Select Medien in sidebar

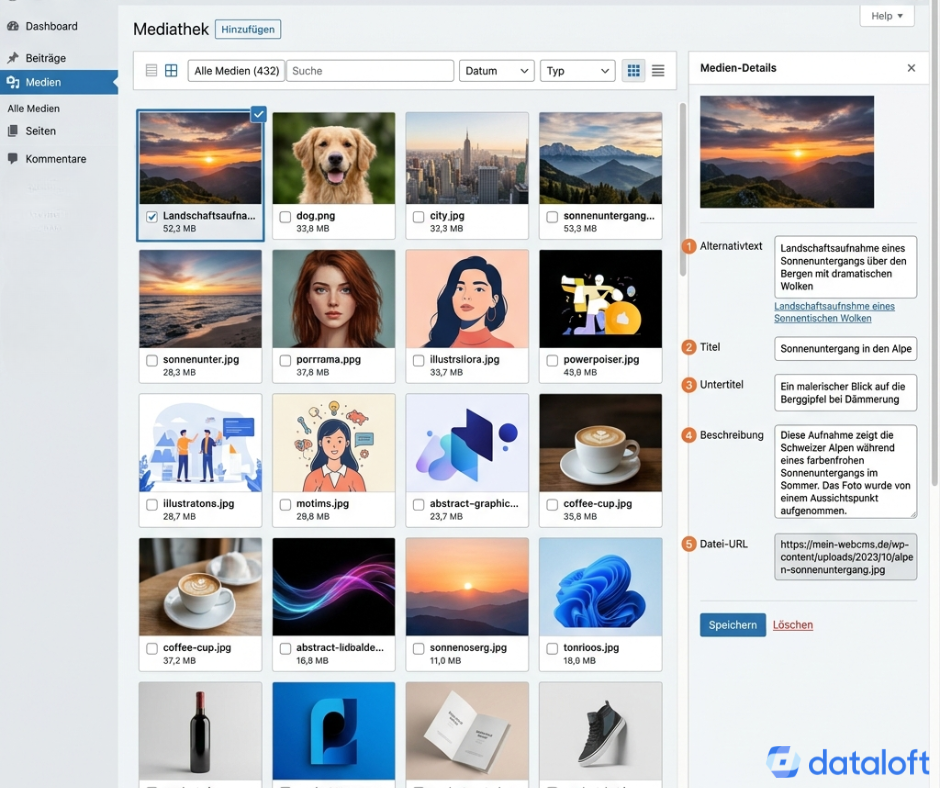(x=43, y=82)
